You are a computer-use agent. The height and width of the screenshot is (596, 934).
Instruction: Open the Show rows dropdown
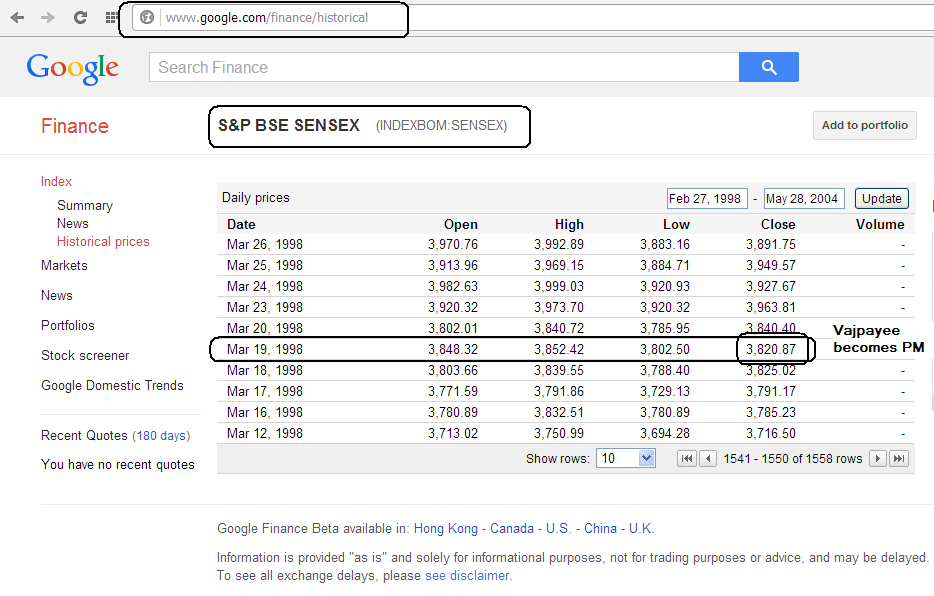tap(625, 458)
